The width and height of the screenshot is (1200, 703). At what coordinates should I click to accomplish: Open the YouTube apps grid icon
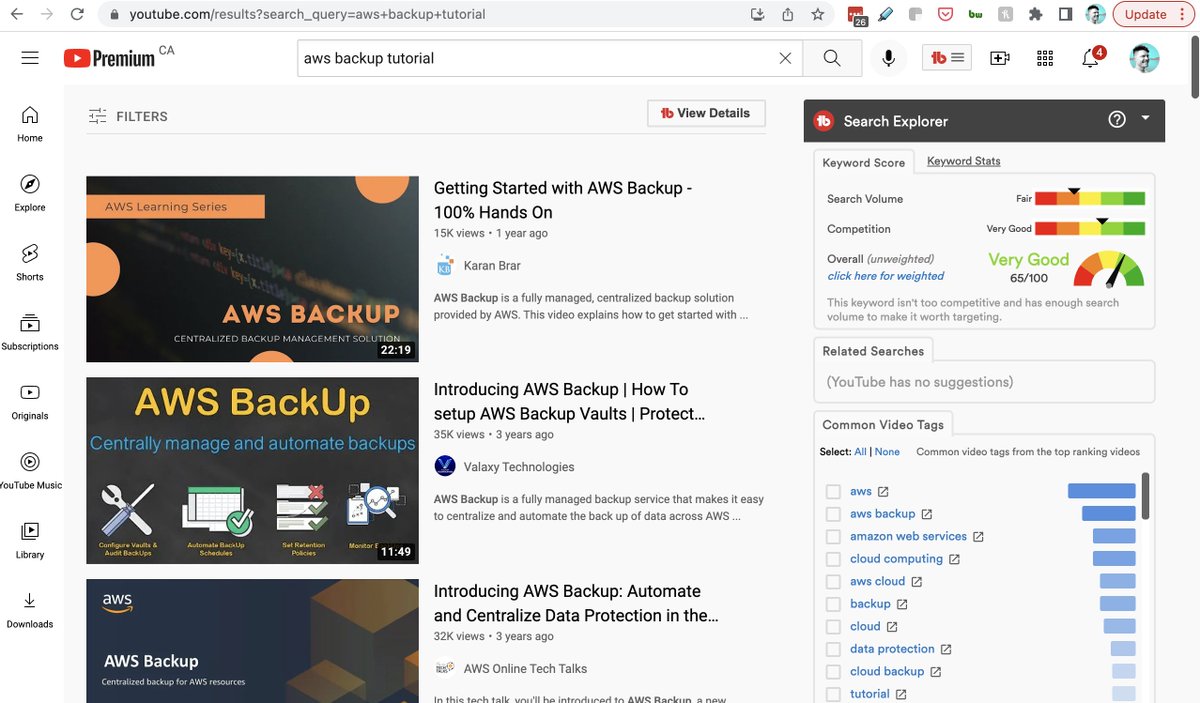tap(1045, 58)
